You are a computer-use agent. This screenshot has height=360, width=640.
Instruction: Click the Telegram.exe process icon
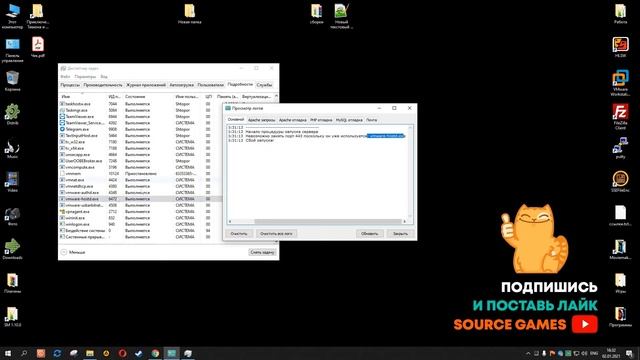(62, 129)
